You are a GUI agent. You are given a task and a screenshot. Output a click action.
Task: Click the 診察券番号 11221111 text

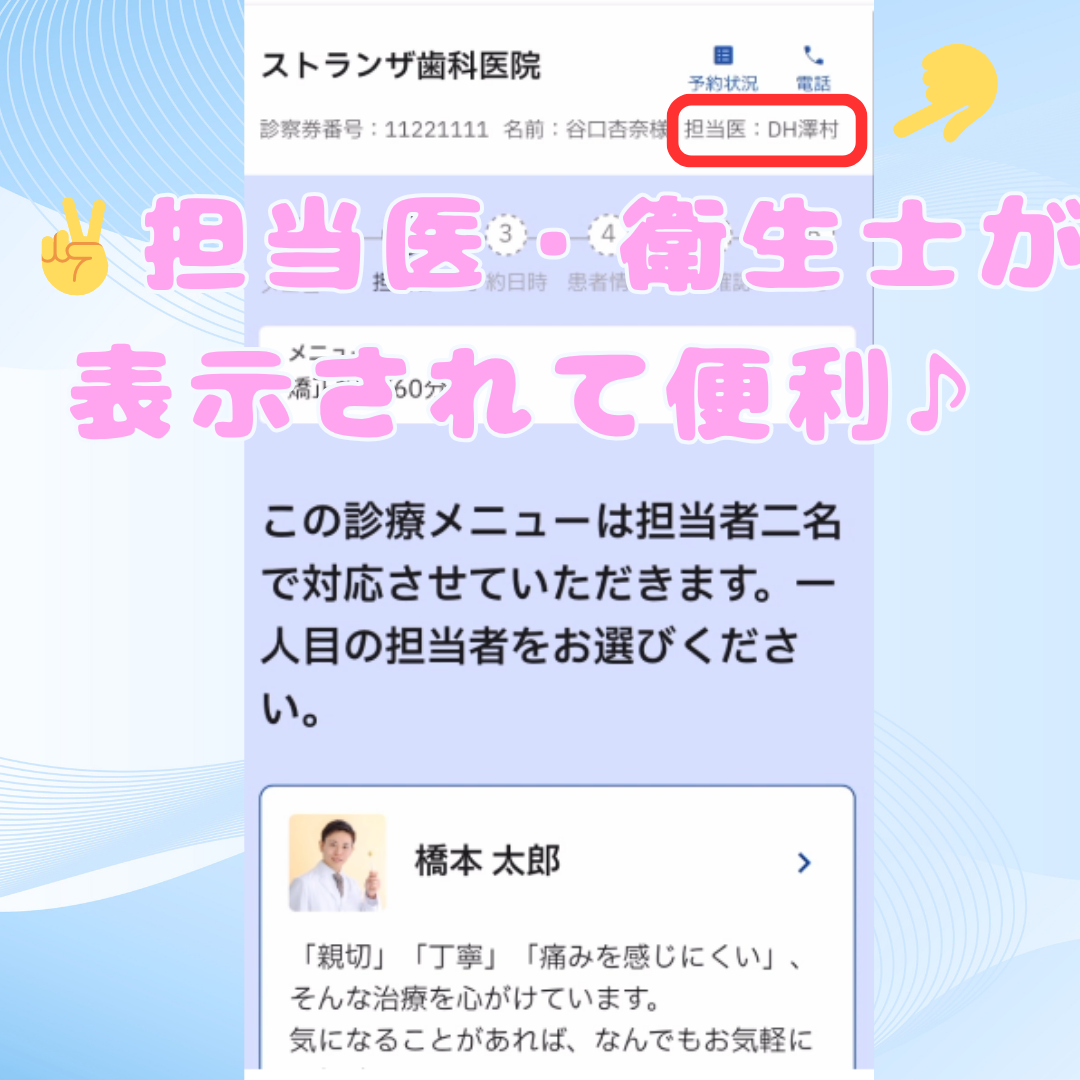pos(374,129)
